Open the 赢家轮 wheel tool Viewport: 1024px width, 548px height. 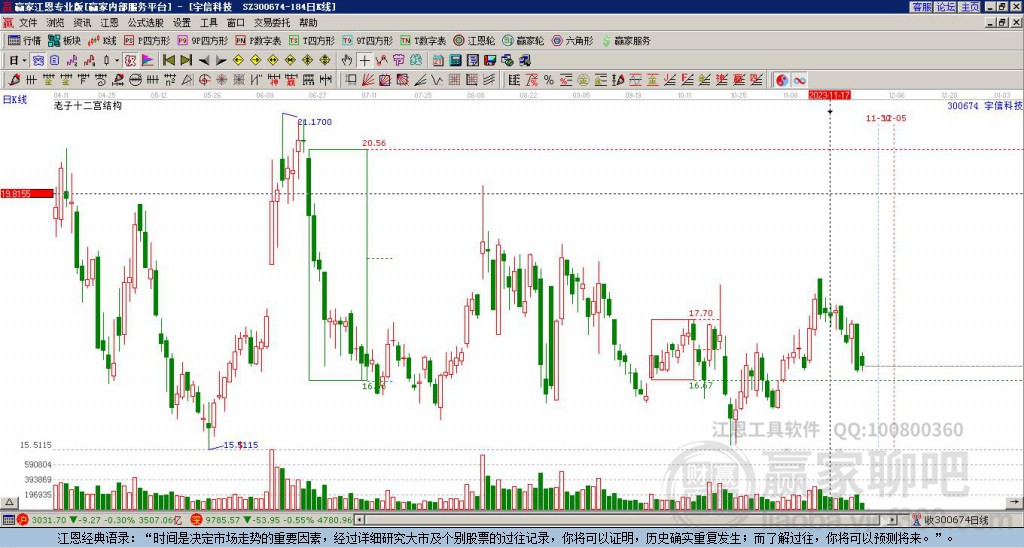coord(523,40)
